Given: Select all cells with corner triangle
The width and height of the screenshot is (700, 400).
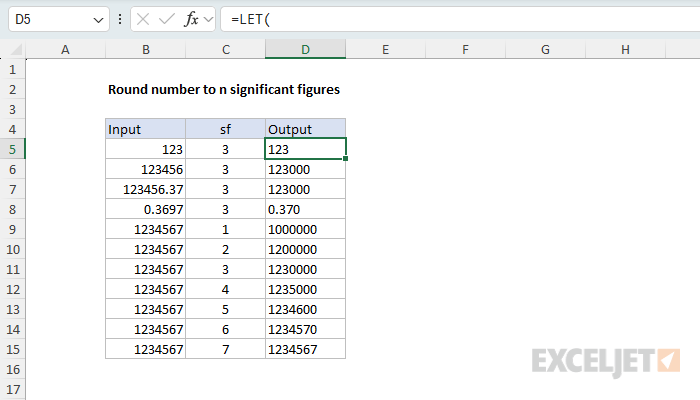Looking at the screenshot, I should tap(16, 49).
